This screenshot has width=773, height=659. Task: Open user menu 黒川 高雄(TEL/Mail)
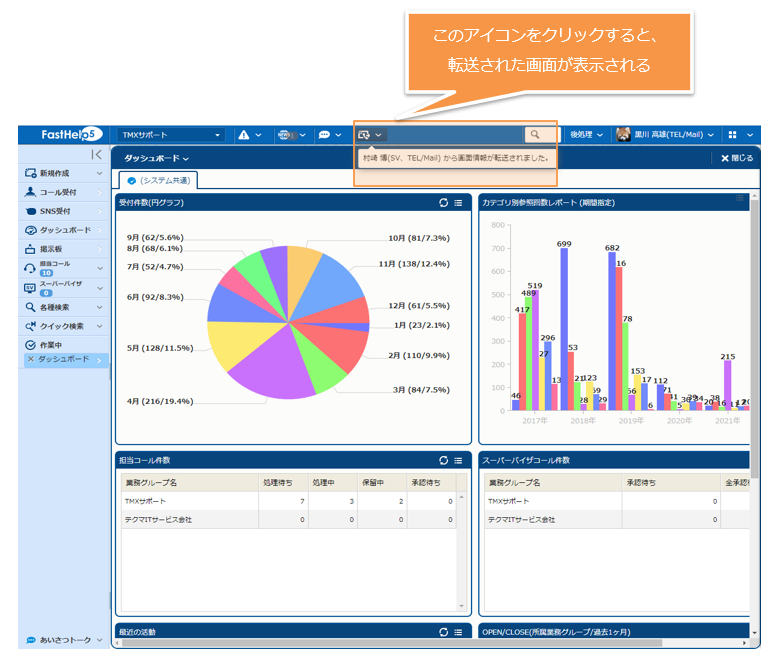(665, 134)
